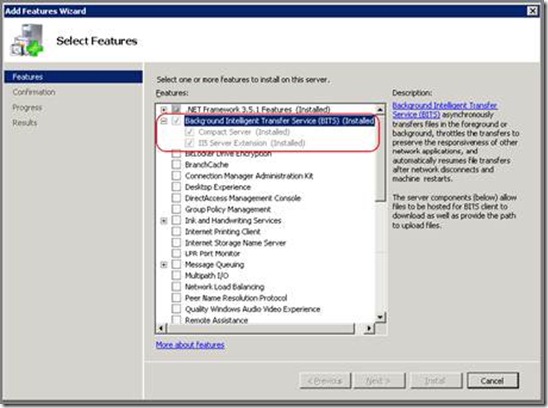Click the horizontal scroll left arrow
548x408 pixels.
click(161, 328)
